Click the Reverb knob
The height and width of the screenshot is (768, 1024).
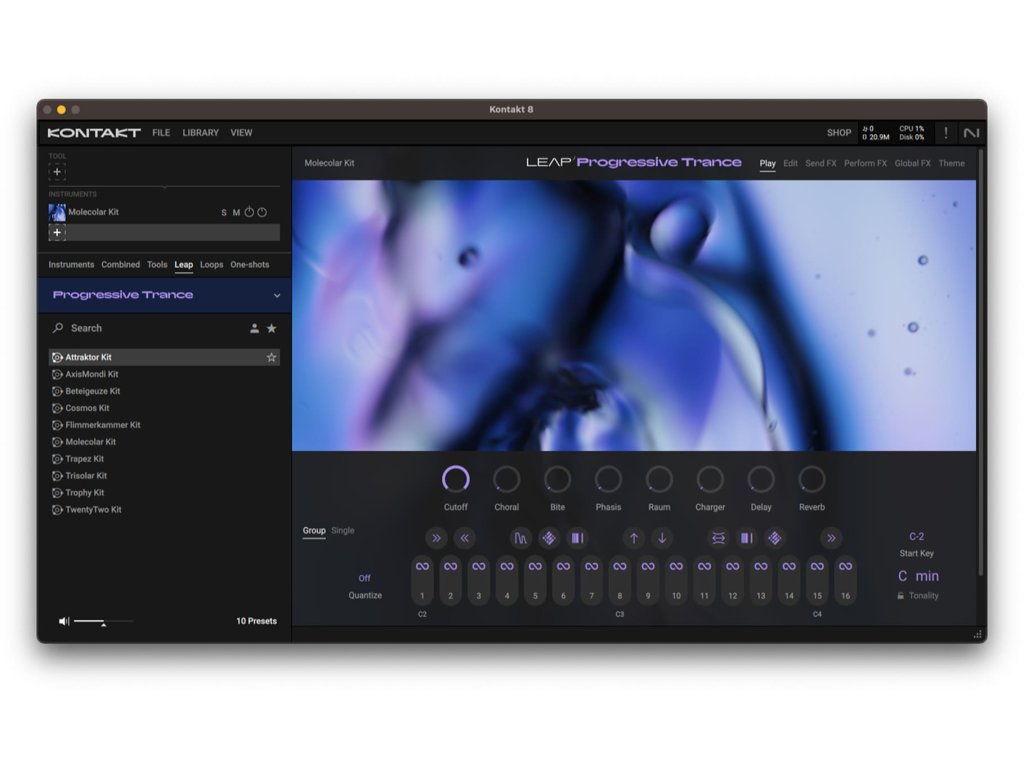click(812, 479)
